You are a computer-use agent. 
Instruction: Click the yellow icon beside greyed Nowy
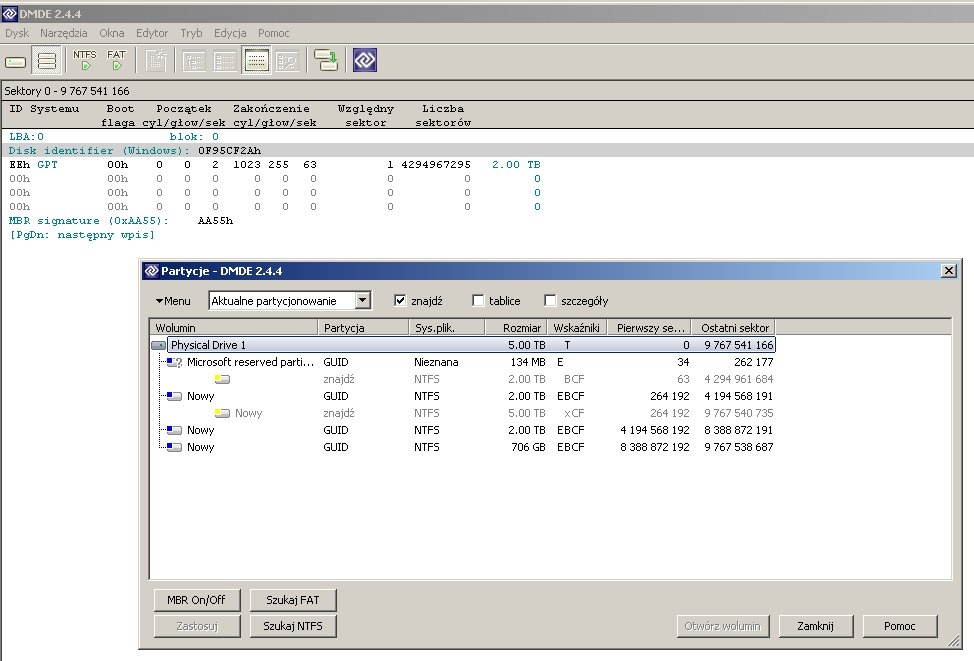pos(222,413)
